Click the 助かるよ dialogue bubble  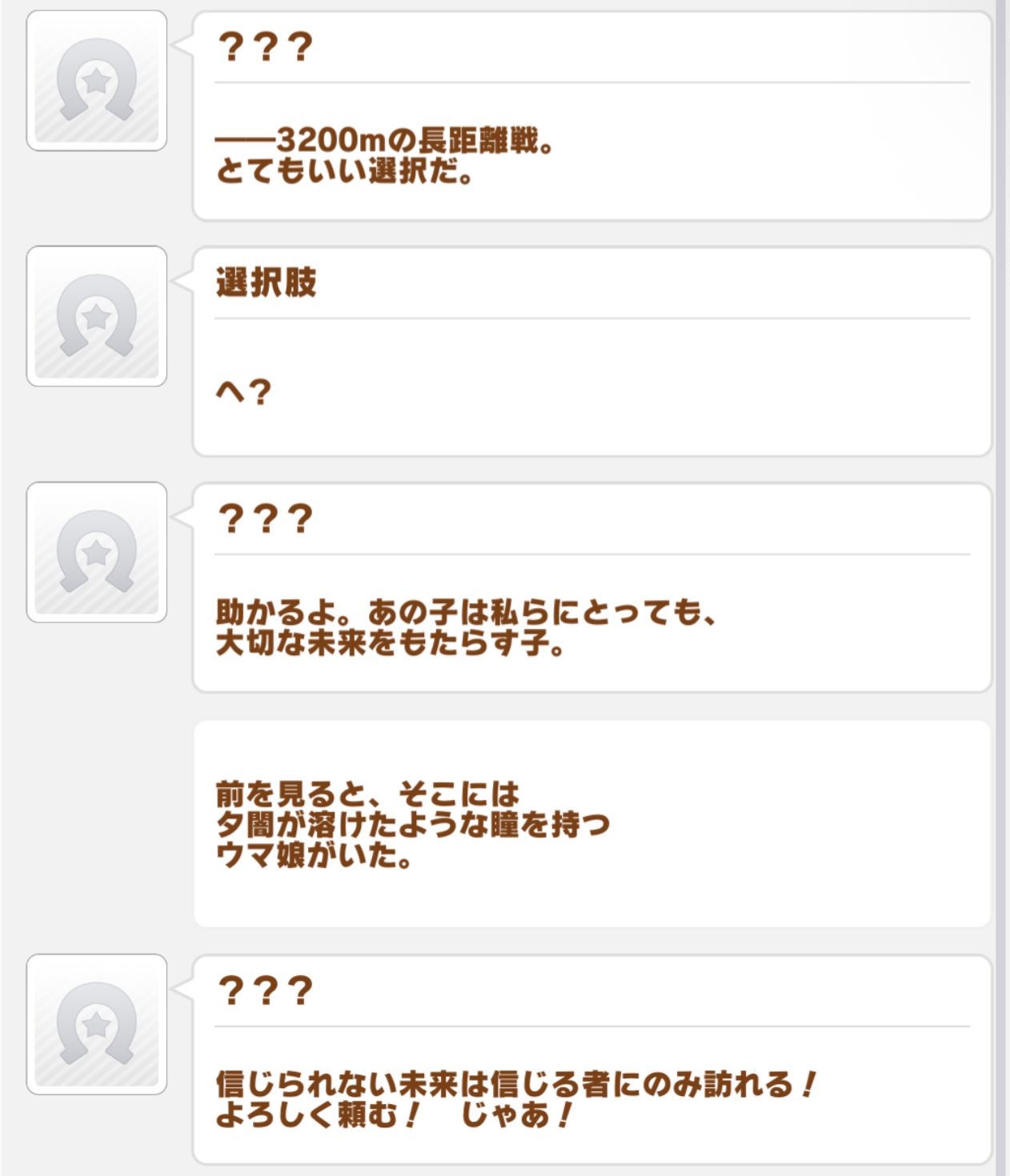[x=592, y=588]
